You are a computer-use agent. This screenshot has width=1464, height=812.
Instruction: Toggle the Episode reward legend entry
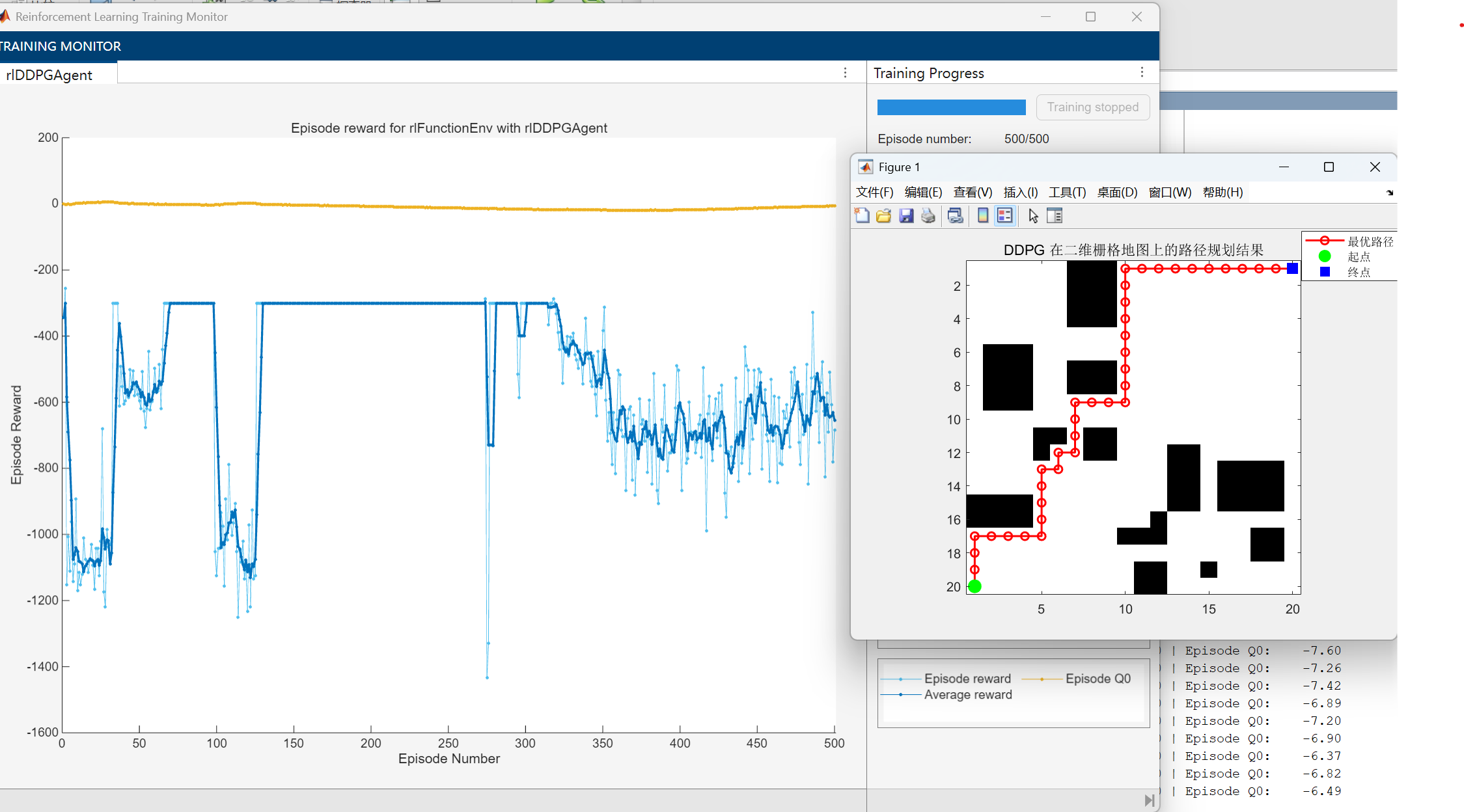point(967,679)
